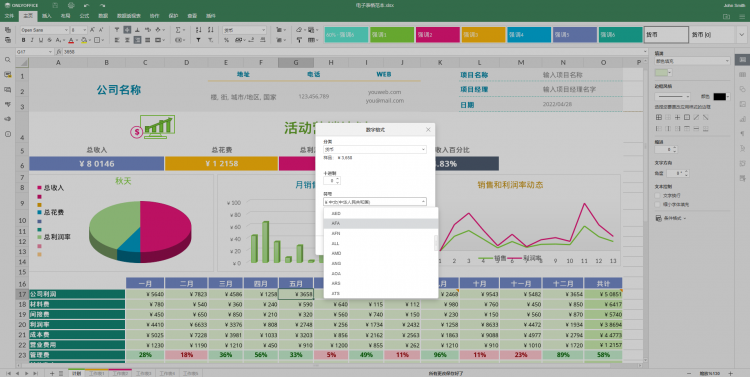
Task: Select ANG currency option
Action: 381,264
